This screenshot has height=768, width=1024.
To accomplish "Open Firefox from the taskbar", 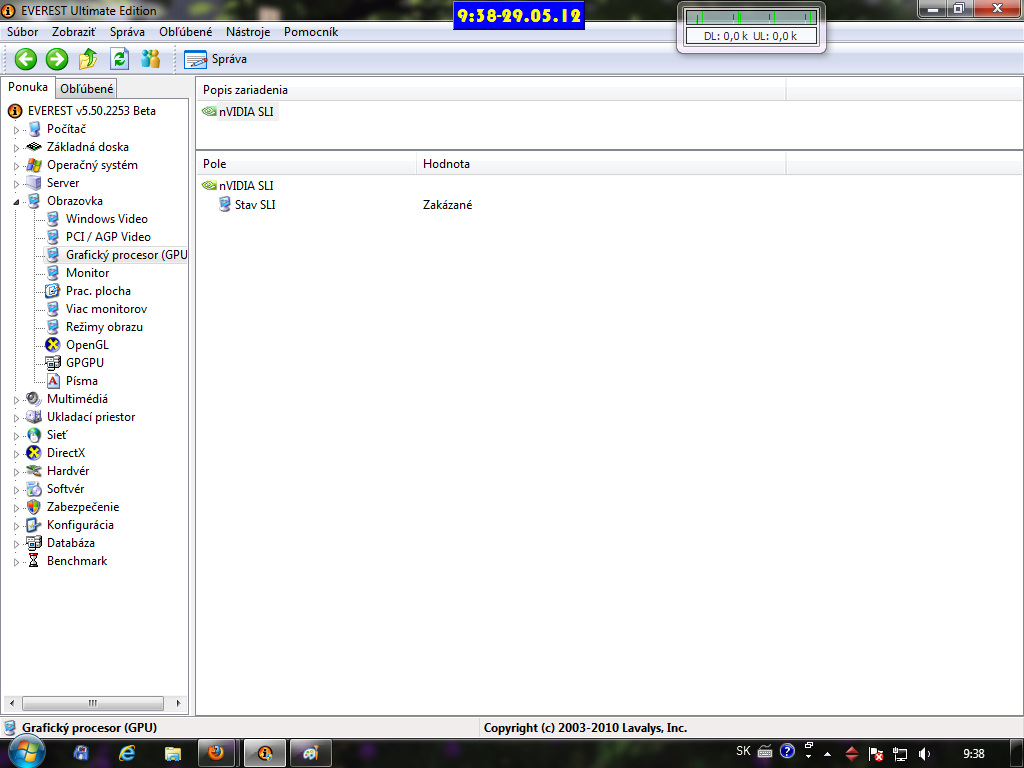I will tap(216, 753).
